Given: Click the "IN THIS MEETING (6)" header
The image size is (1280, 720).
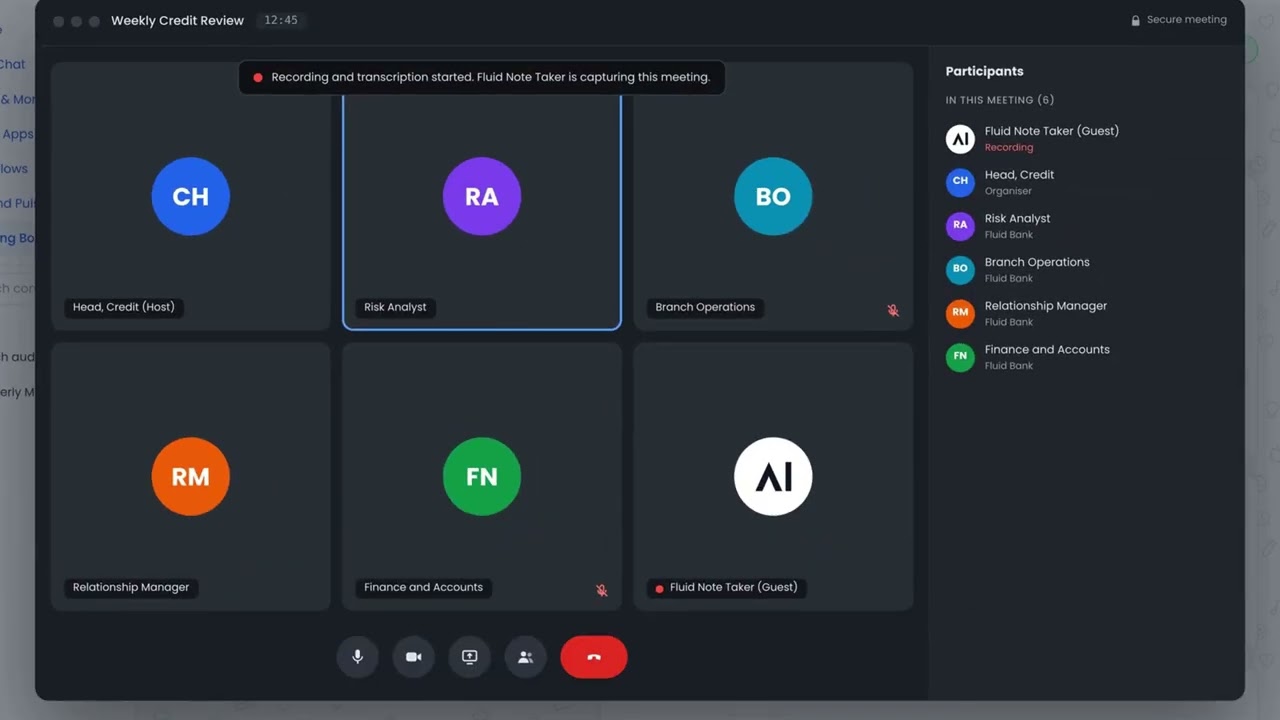Looking at the screenshot, I should pos(1000,100).
